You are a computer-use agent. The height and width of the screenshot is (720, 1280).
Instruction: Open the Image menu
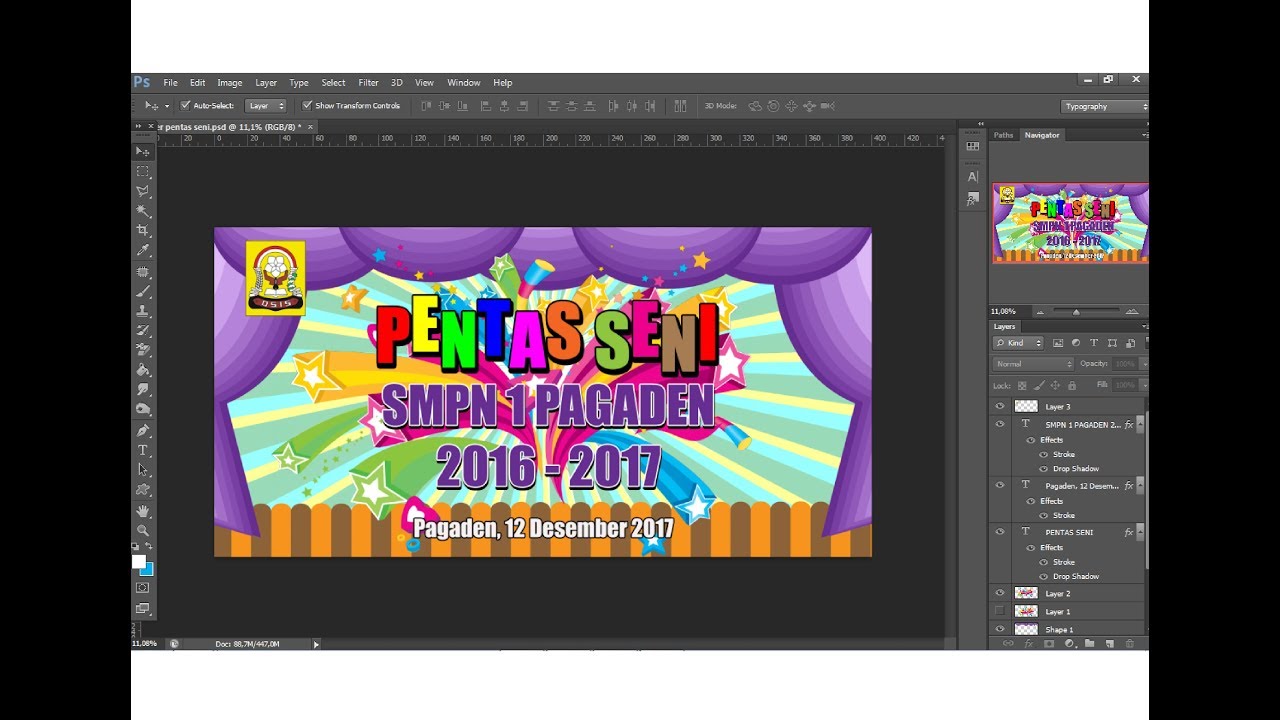230,83
